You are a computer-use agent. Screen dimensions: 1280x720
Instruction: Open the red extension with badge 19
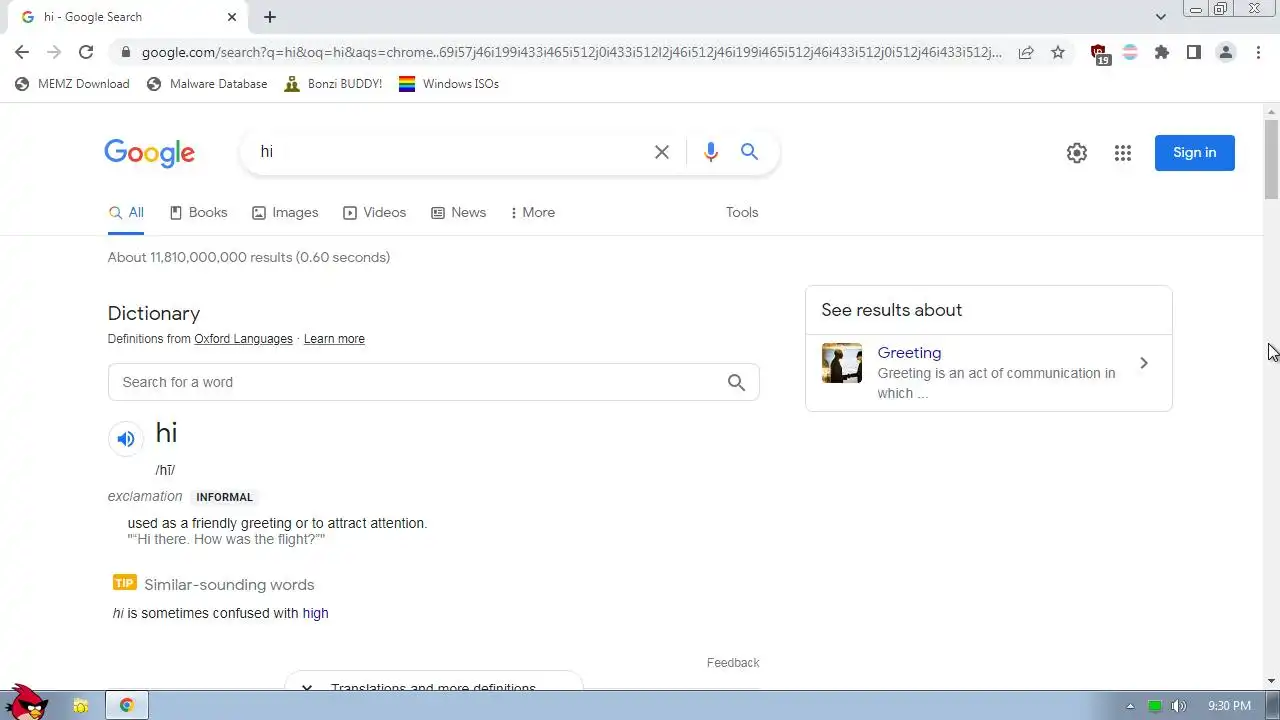coord(1099,53)
